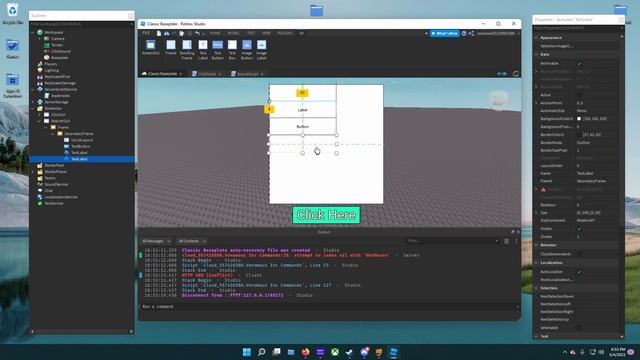The image size is (640, 360).
Task: Toggle Archivable checkbox in Properties
Action: [x=579, y=63]
